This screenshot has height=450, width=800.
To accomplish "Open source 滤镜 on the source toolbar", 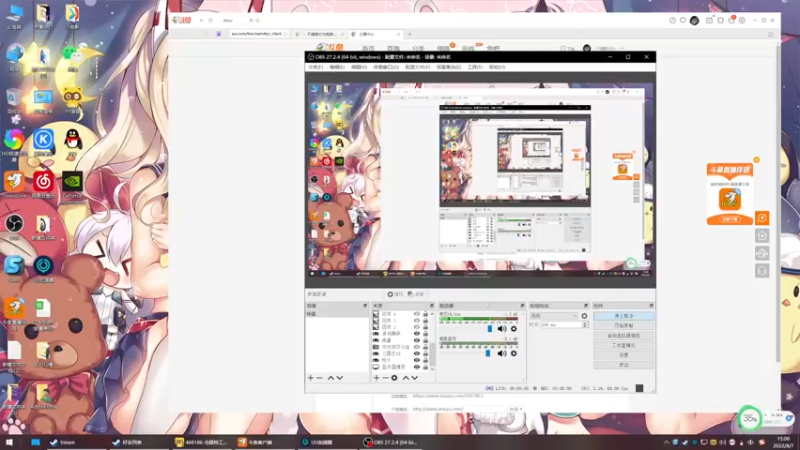I will [x=416, y=294].
